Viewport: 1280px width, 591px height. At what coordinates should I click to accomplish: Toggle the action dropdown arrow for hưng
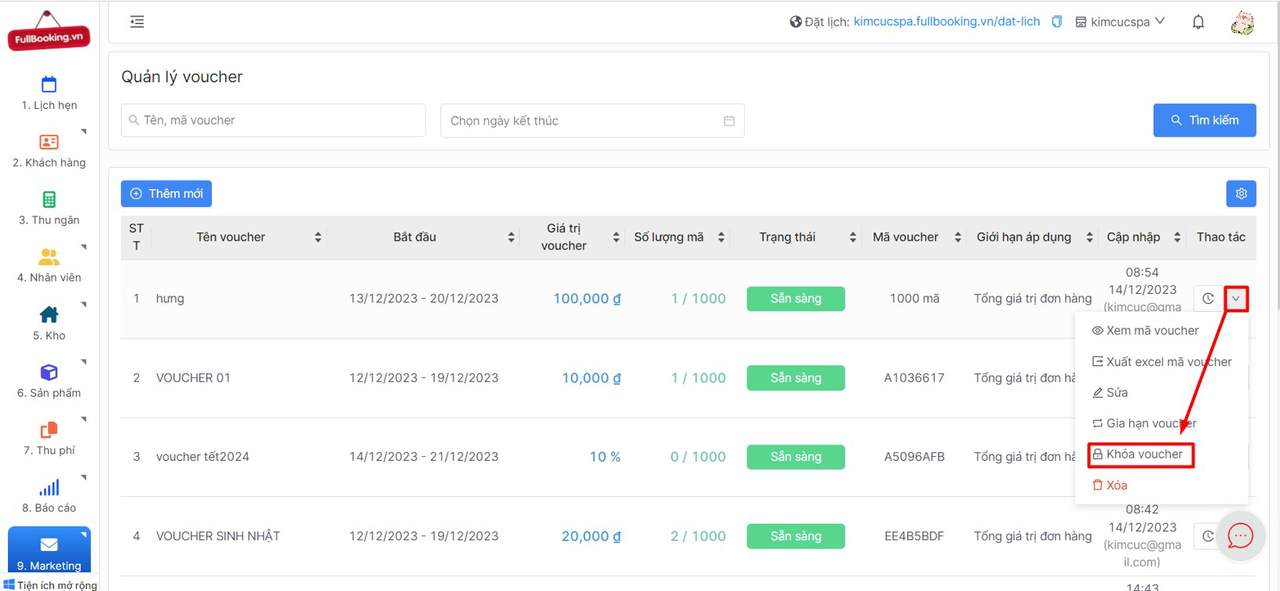[x=1236, y=298]
